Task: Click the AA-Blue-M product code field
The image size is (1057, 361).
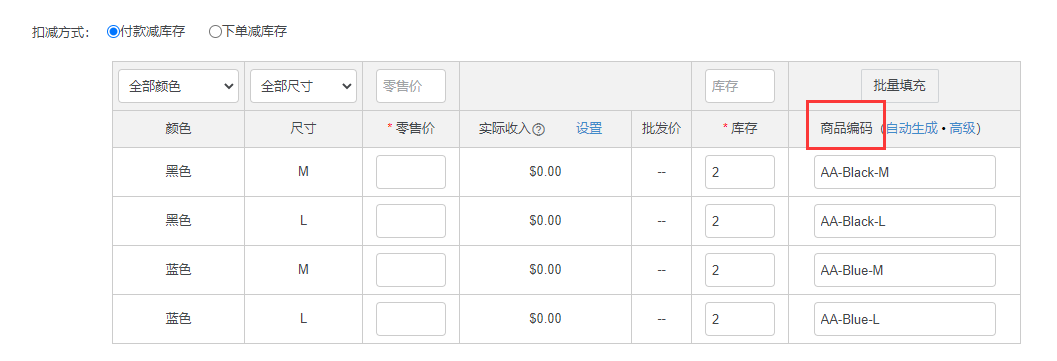Action: click(905, 270)
